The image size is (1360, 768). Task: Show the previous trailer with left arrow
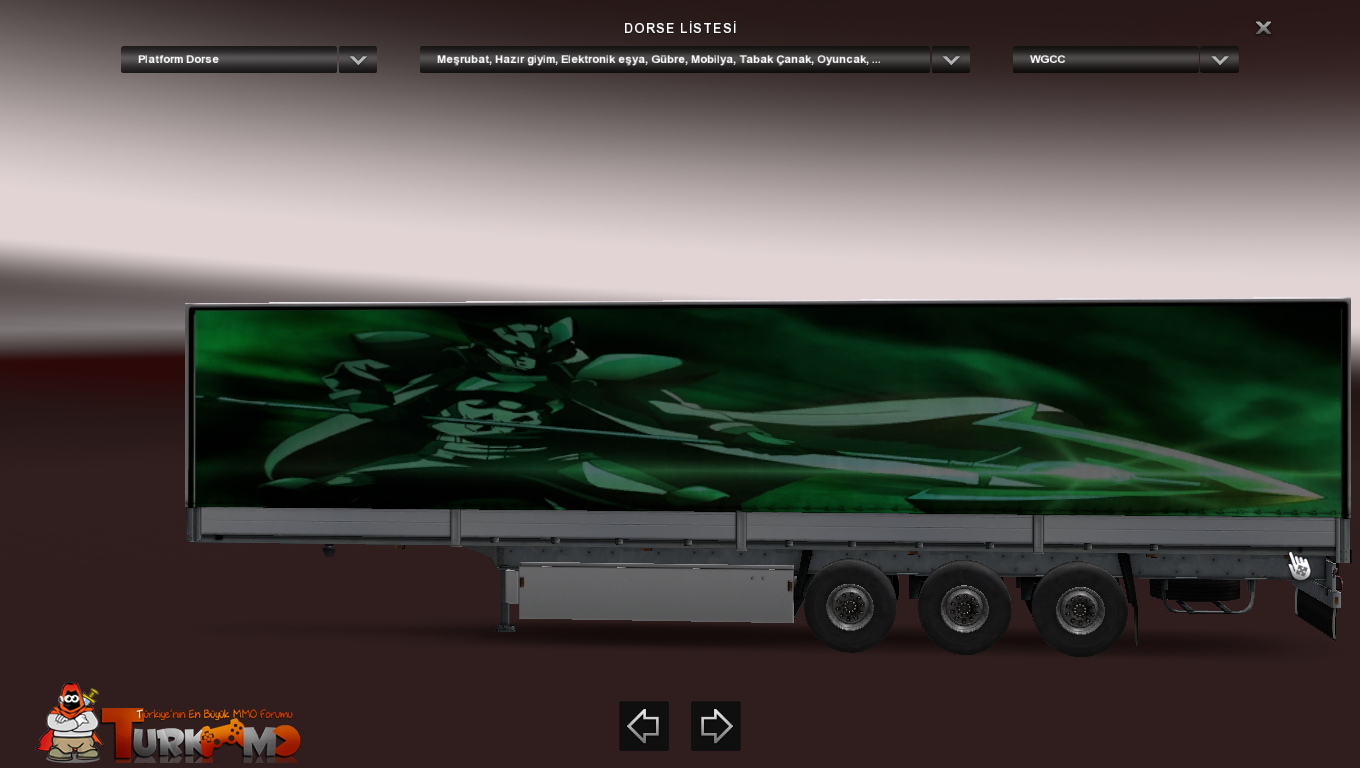pos(644,726)
